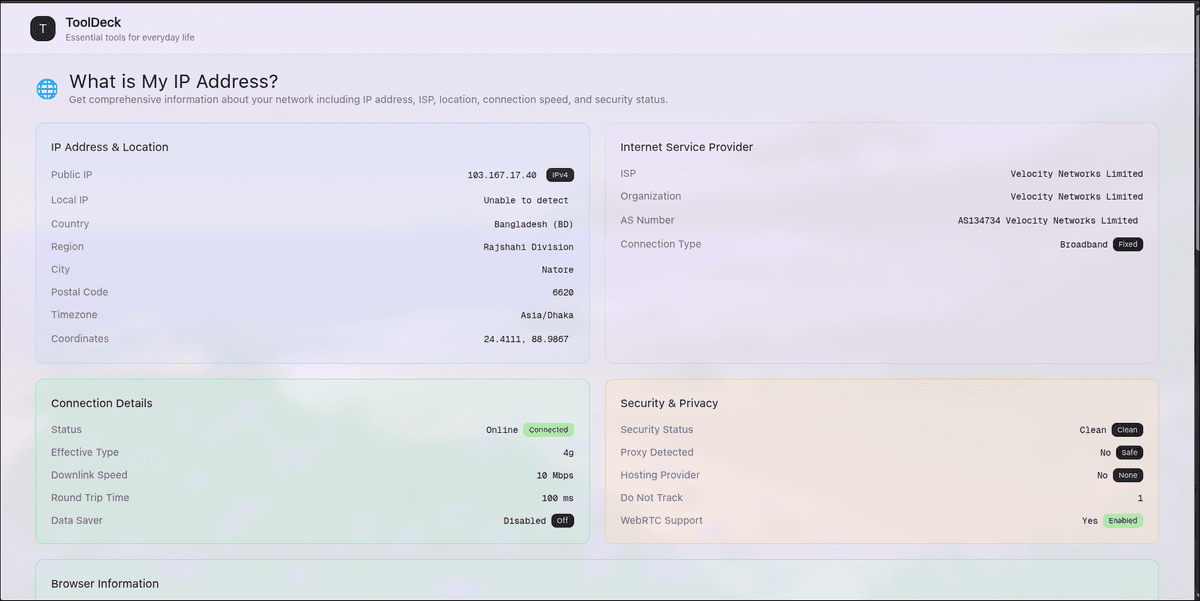Screen dimensions: 1200x601
Task: Click the Connected badge in Connection Details
Action: point(548,429)
